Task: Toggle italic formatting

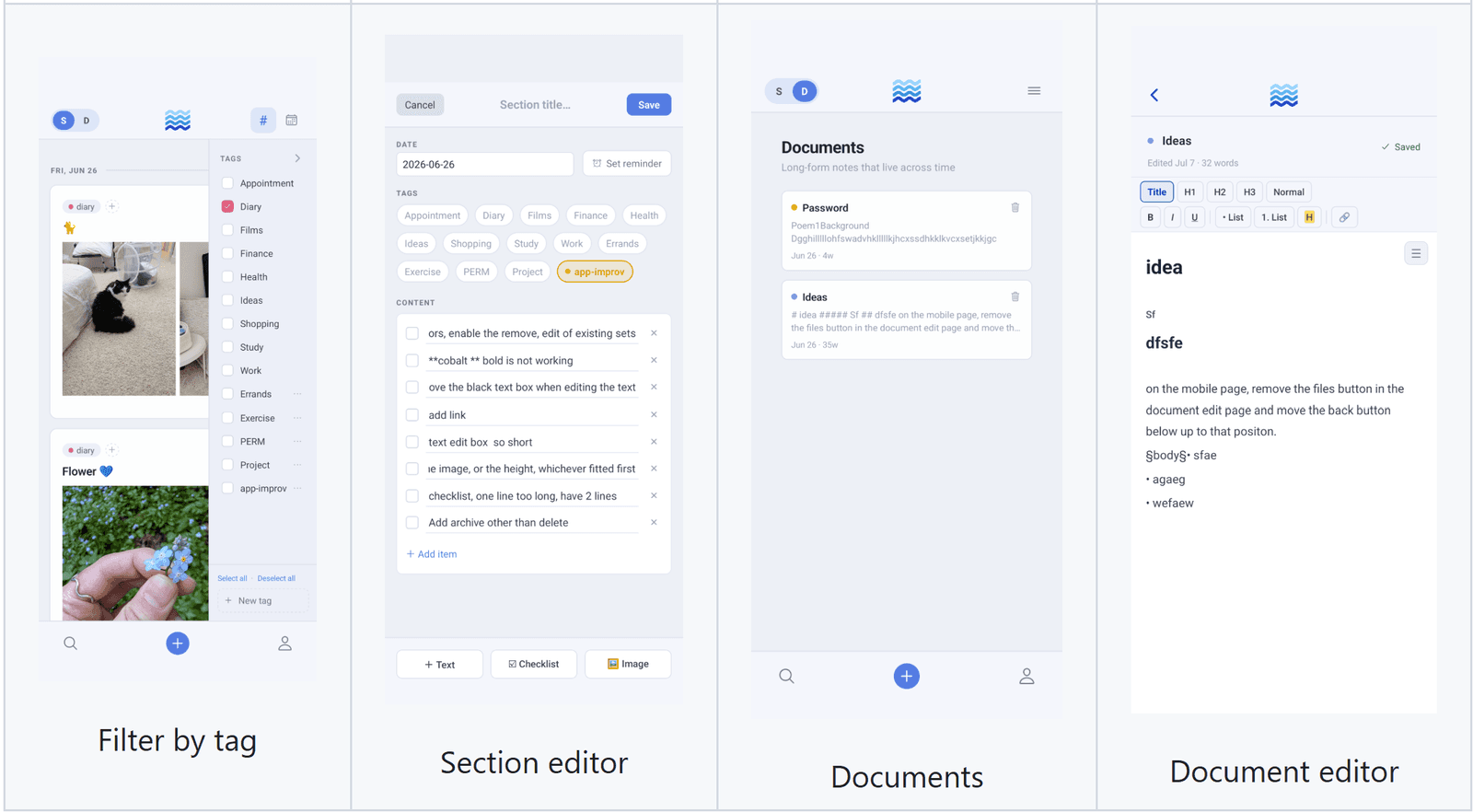Action: point(1172,217)
